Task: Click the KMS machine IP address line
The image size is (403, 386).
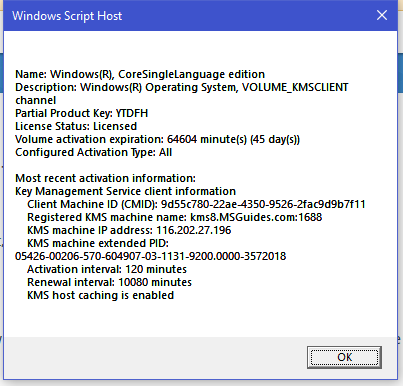Action: (129, 230)
